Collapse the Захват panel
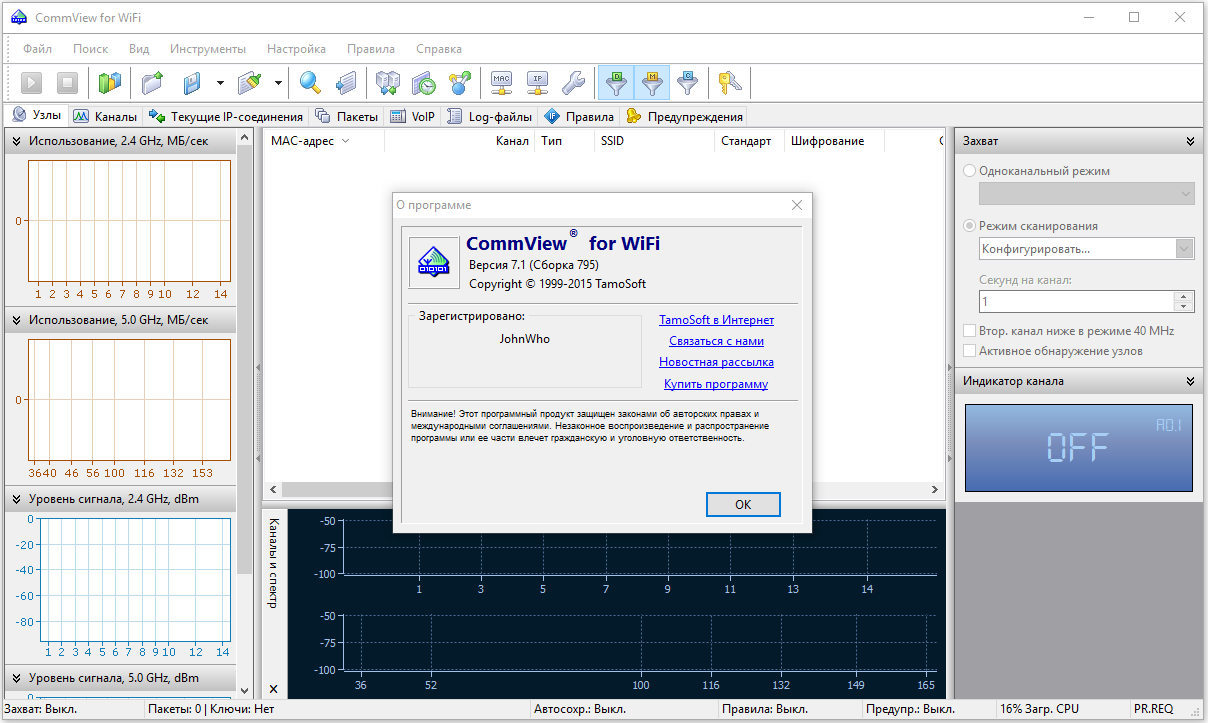The height and width of the screenshot is (723, 1208). [x=1190, y=141]
